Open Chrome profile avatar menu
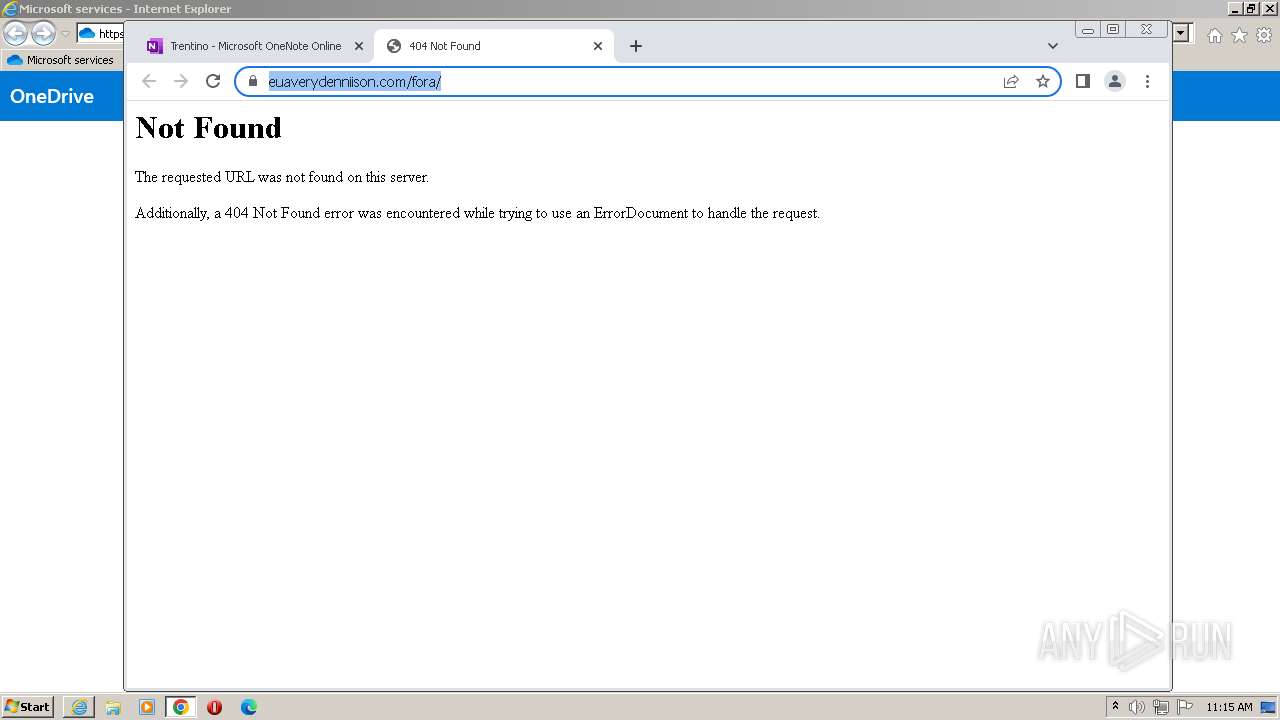Viewport: 1280px width, 720px height. [x=1115, y=81]
